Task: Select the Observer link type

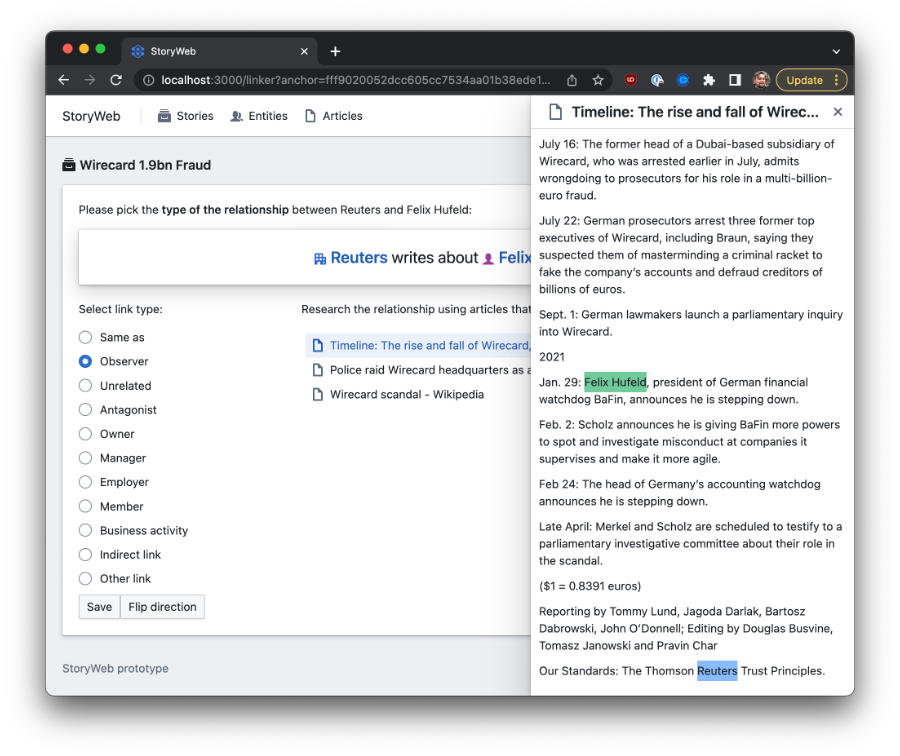Action: [86, 362]
